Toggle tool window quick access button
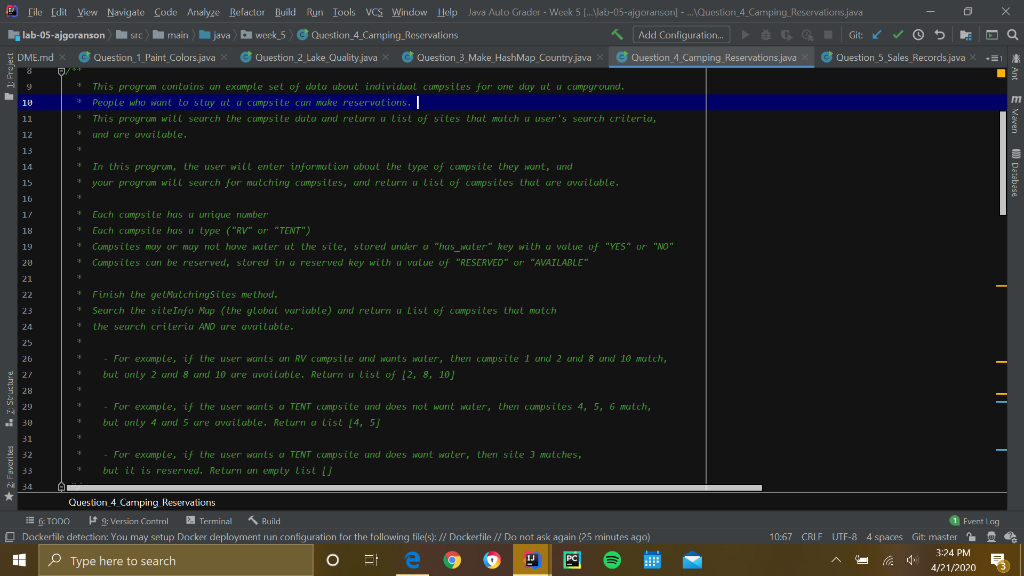The height and width of the screenshot is (576, 1024). coord(10,537)
